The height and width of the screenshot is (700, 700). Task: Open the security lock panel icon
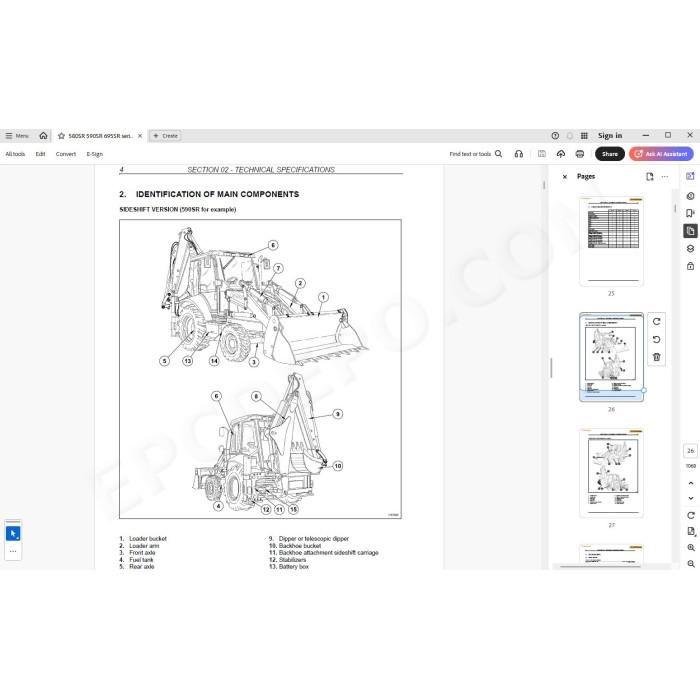pyautogui.click(x=690, y=266)
